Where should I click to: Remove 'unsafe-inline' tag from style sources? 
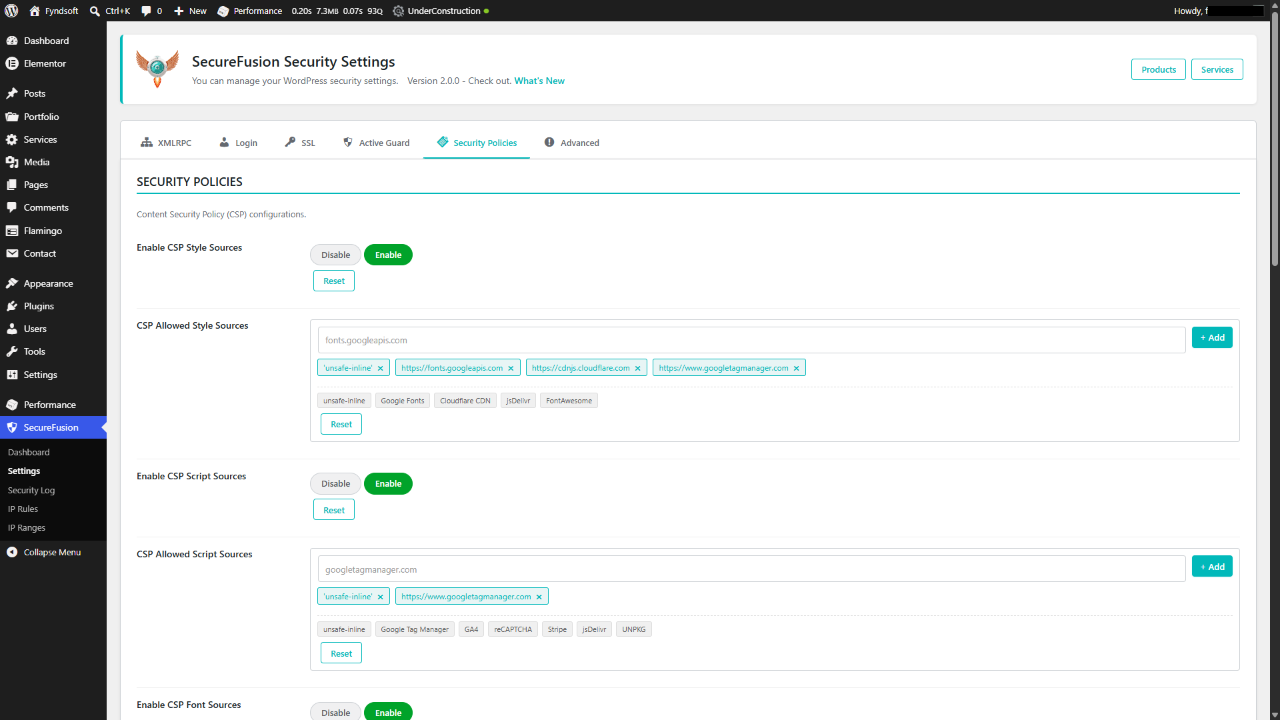tap(381, 368)
